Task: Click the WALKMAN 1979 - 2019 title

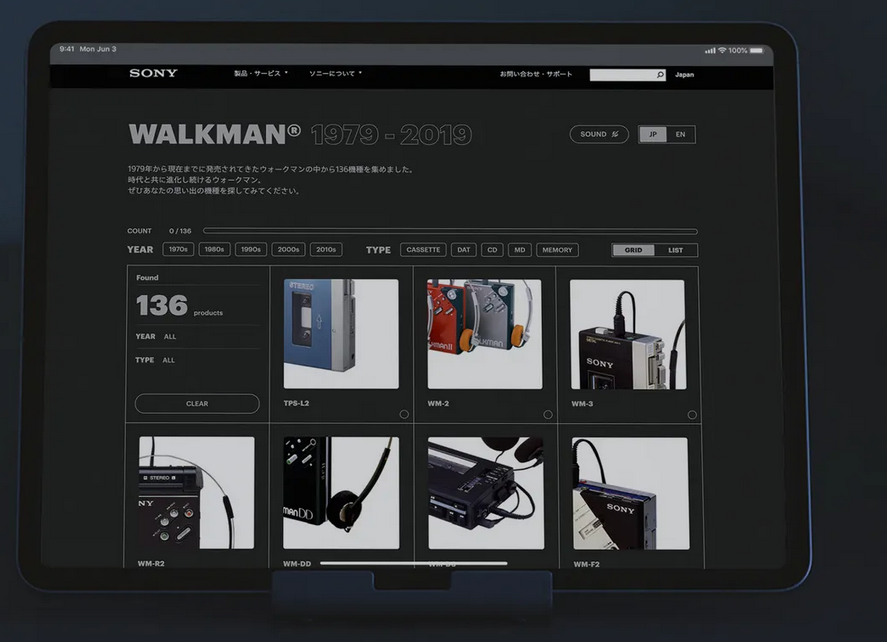Action: pyautogui.click(x=300, y=135)
